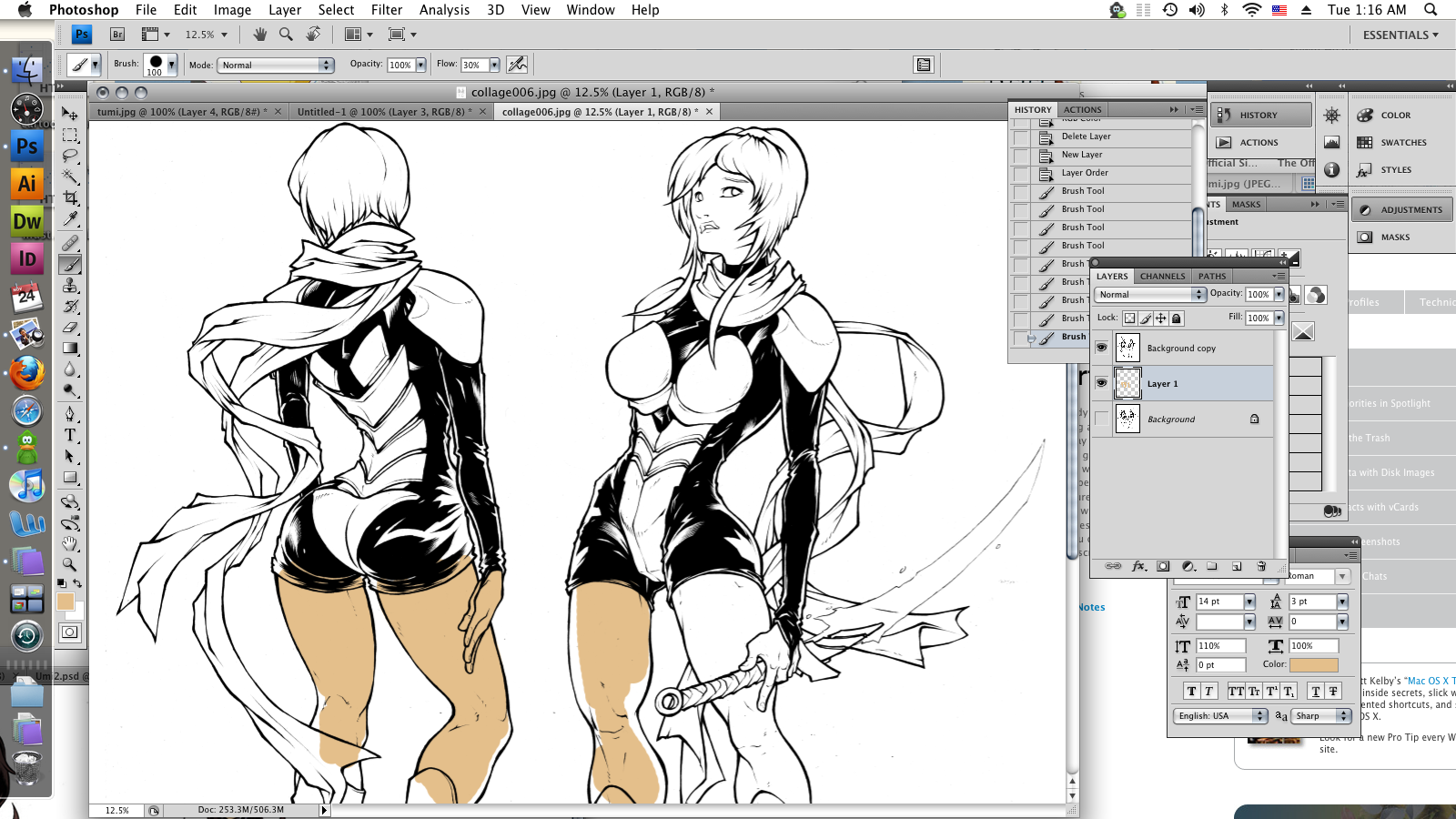The height and width of the screenshot is (819, 1456).
Task: Open the Adjustments panel button
Action: 1402,210
